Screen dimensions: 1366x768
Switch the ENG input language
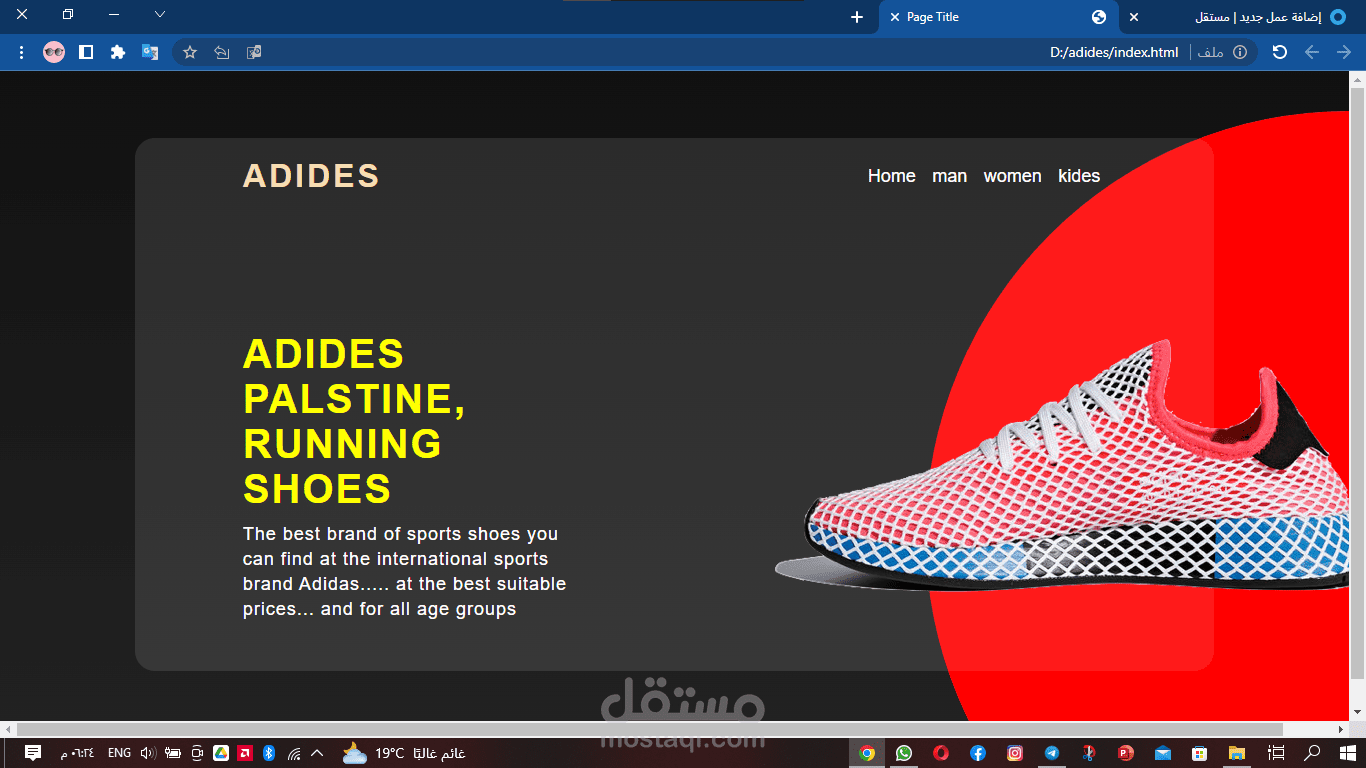pyautogui.click(x=119, y=753)
